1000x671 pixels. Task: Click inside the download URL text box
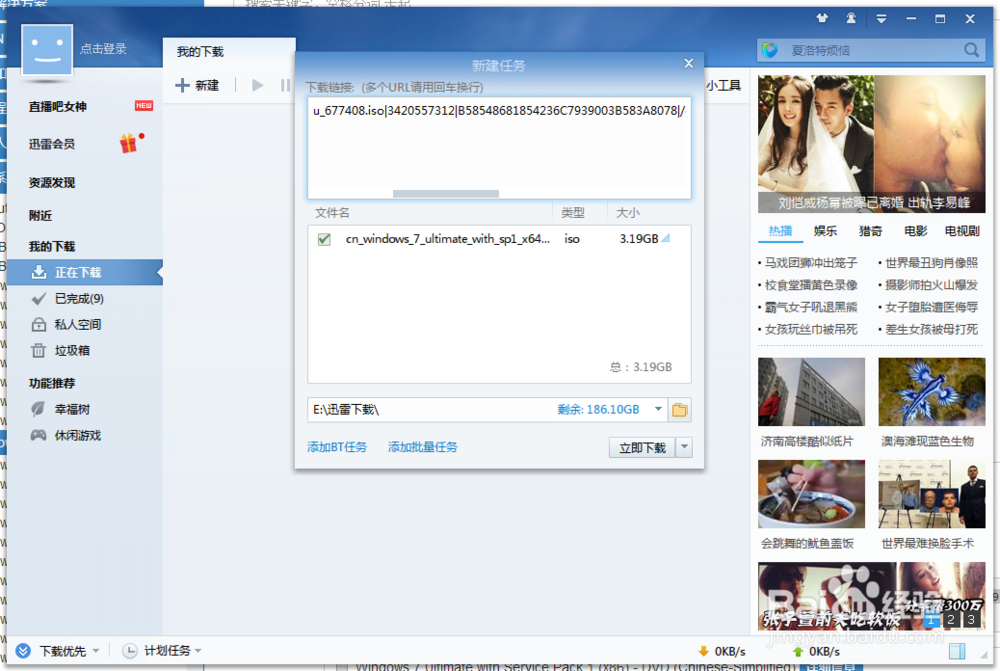point(499,147)
